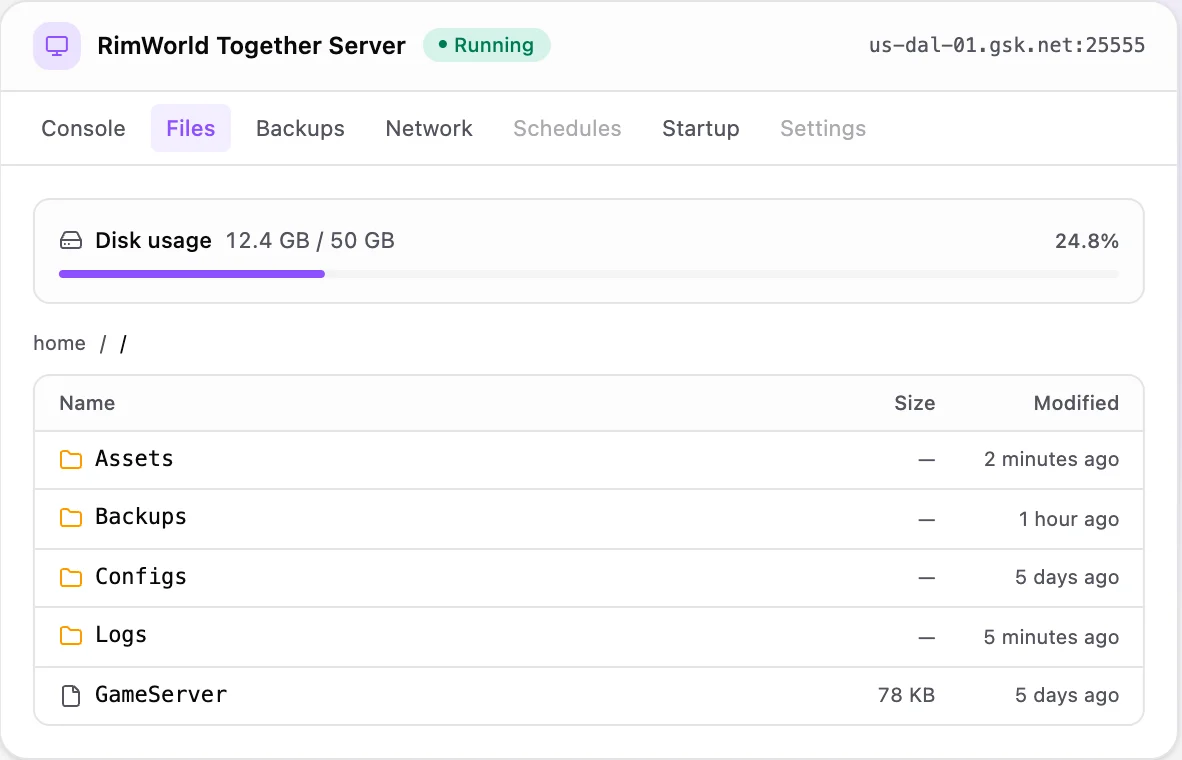The image size is (1182, 760).
Task: Click the Logs folder icon
Action: click(71, 636)
